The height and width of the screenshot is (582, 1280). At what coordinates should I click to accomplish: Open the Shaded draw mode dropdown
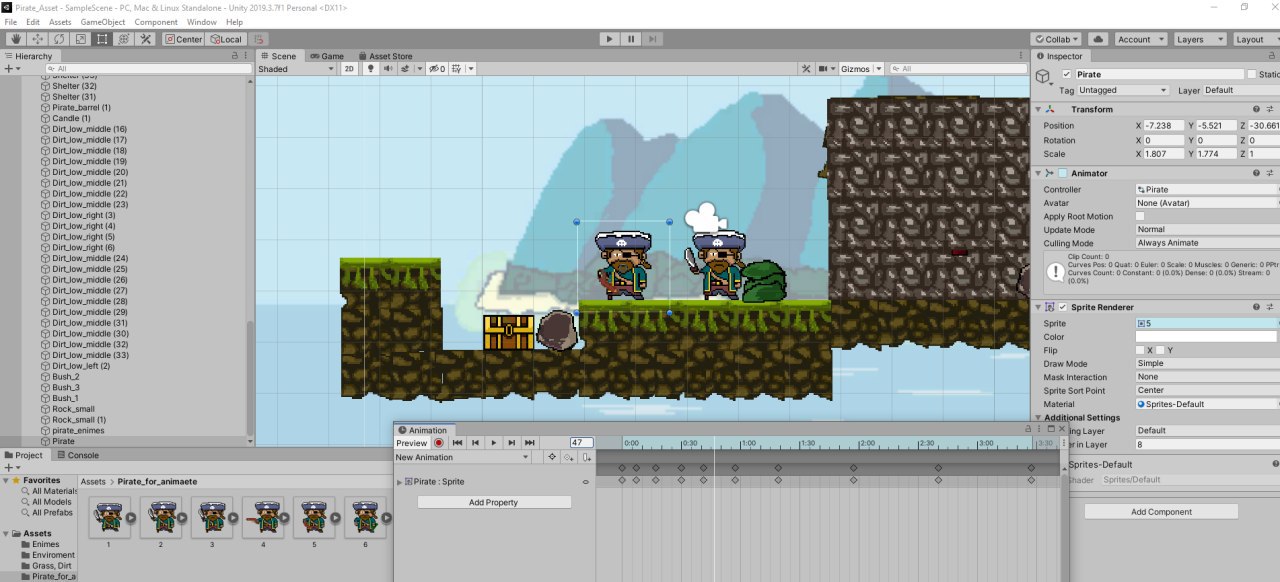296,69
